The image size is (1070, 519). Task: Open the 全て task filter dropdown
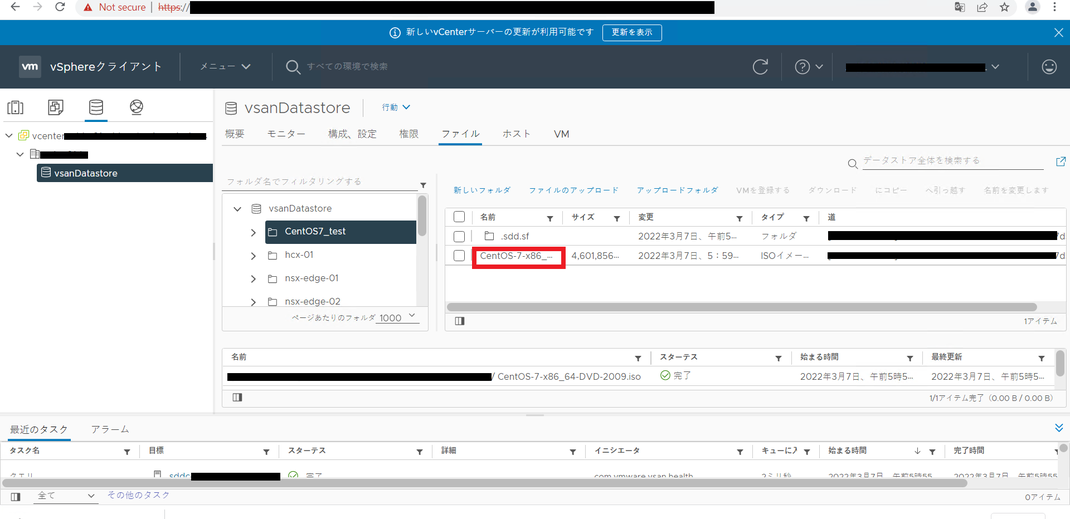click(66, 496)
